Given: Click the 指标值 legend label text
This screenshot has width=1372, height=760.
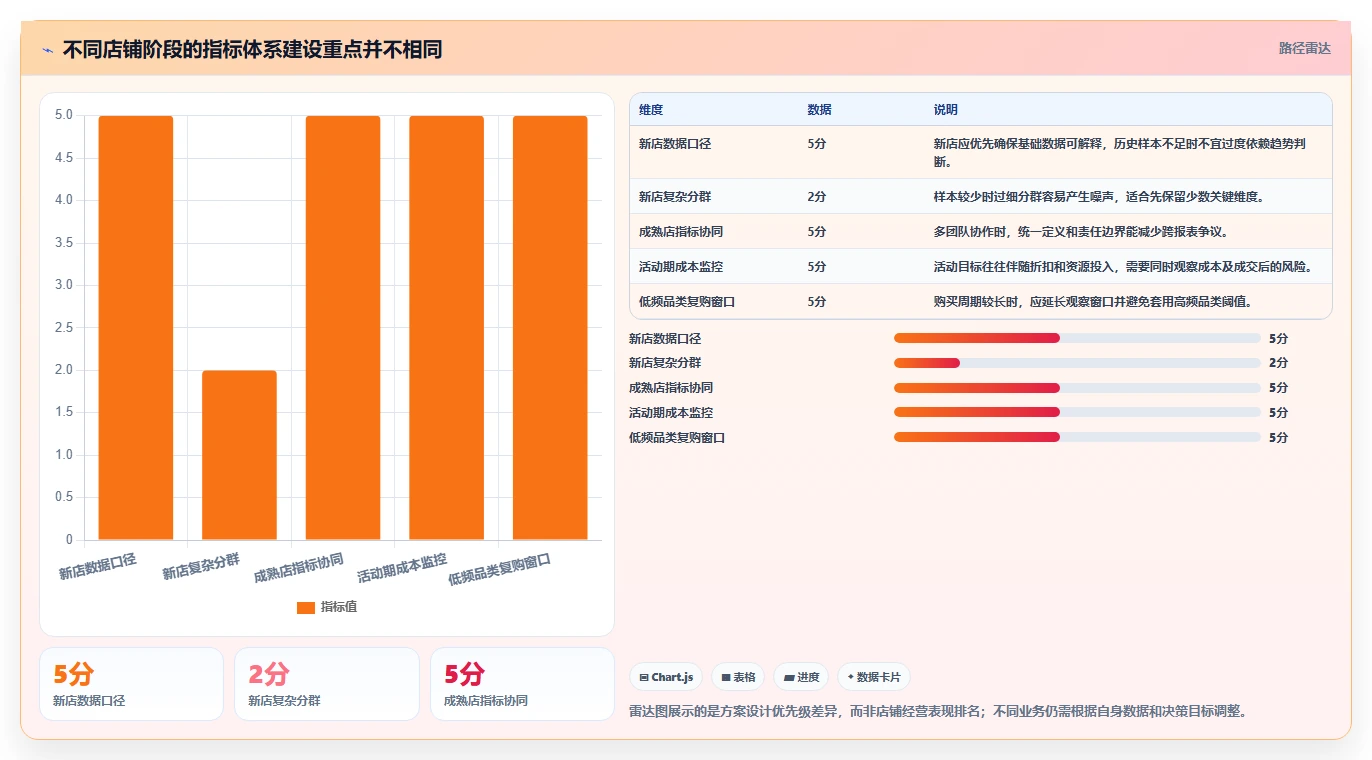Looking at the screenshot, I should coord(339,607).
